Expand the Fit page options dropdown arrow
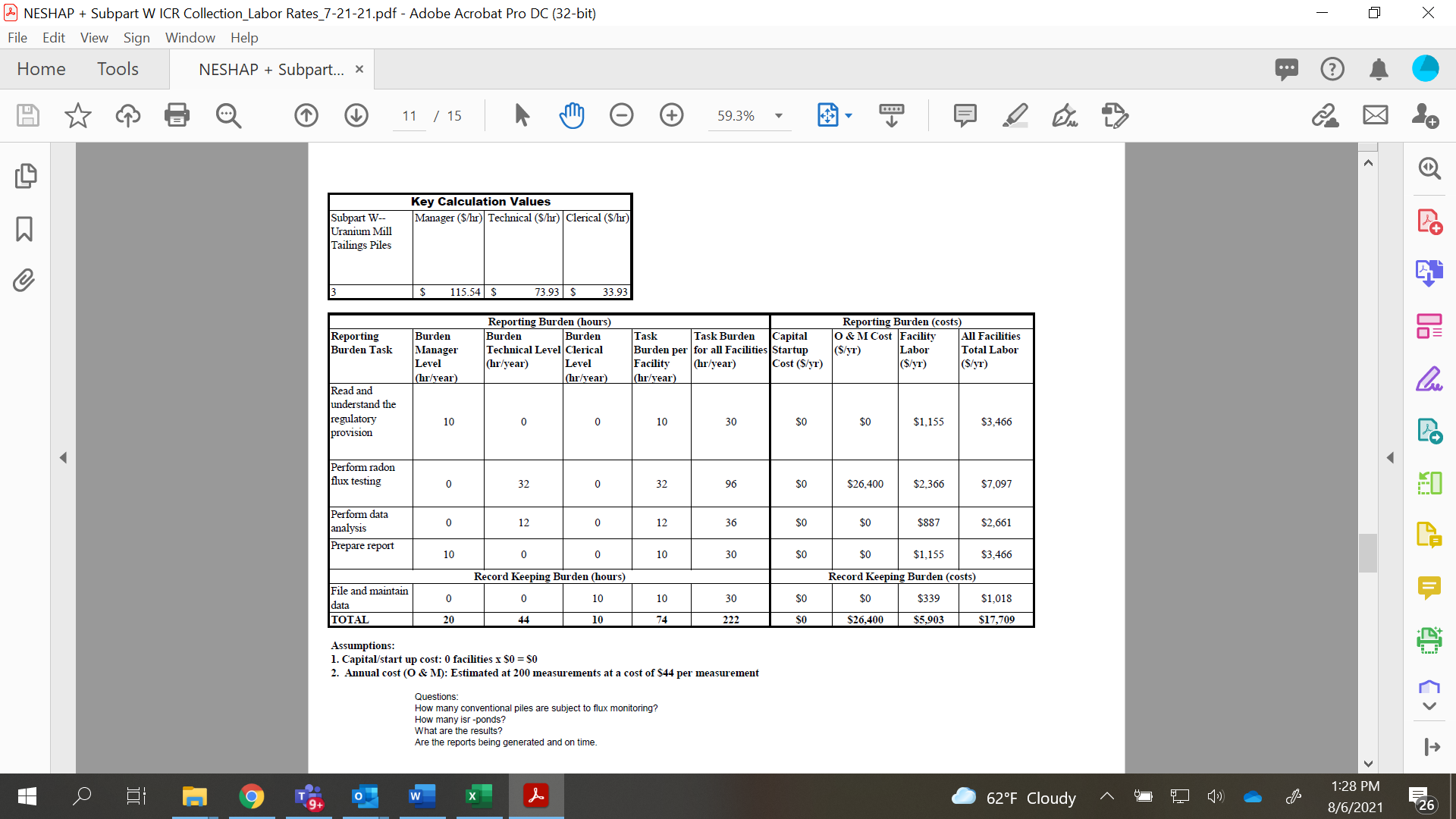The width and height of the screenshot is (1456, 819). pyautogui.click(x=849, y=116)
